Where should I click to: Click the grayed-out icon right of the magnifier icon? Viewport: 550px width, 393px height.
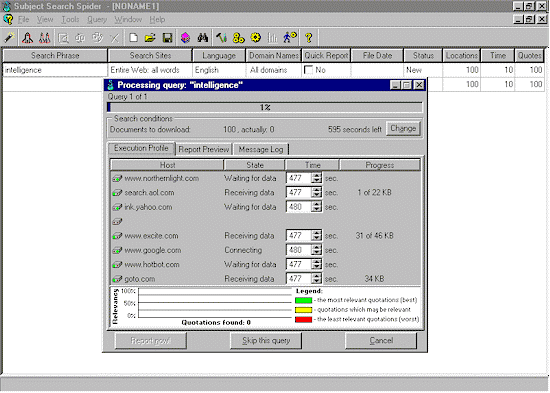[80, 38]
